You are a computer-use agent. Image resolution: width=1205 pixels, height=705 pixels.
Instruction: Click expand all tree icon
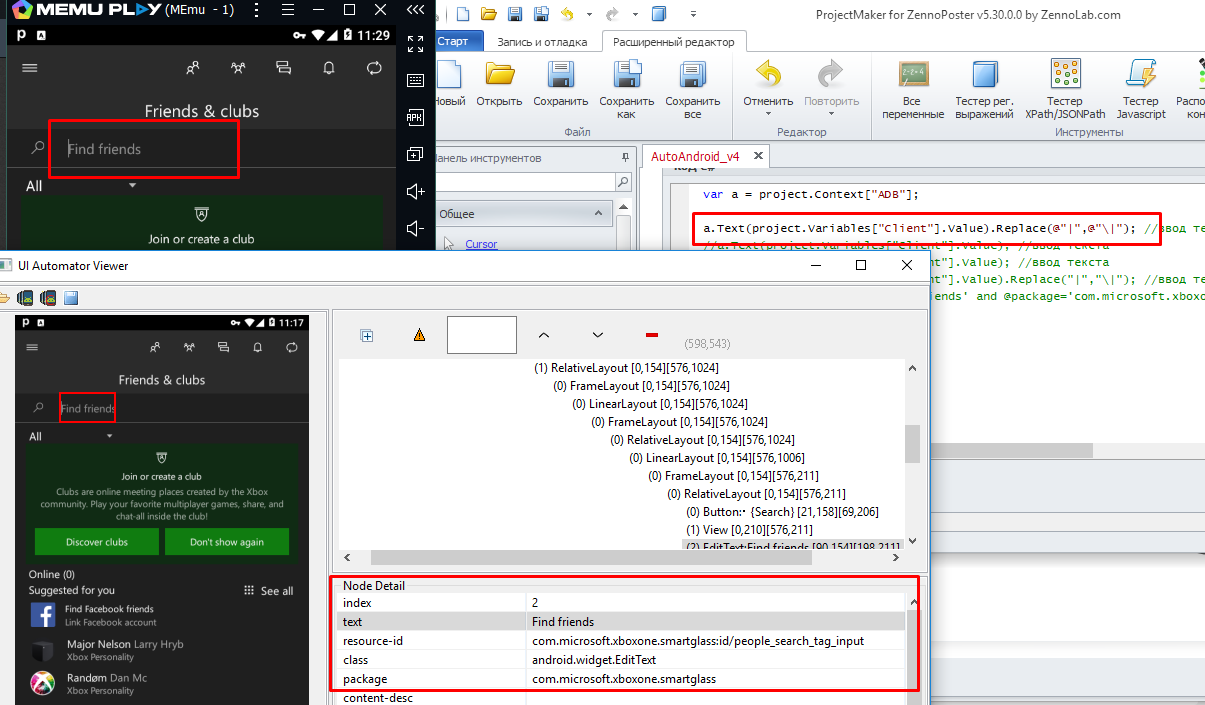(x=366, y=336)
